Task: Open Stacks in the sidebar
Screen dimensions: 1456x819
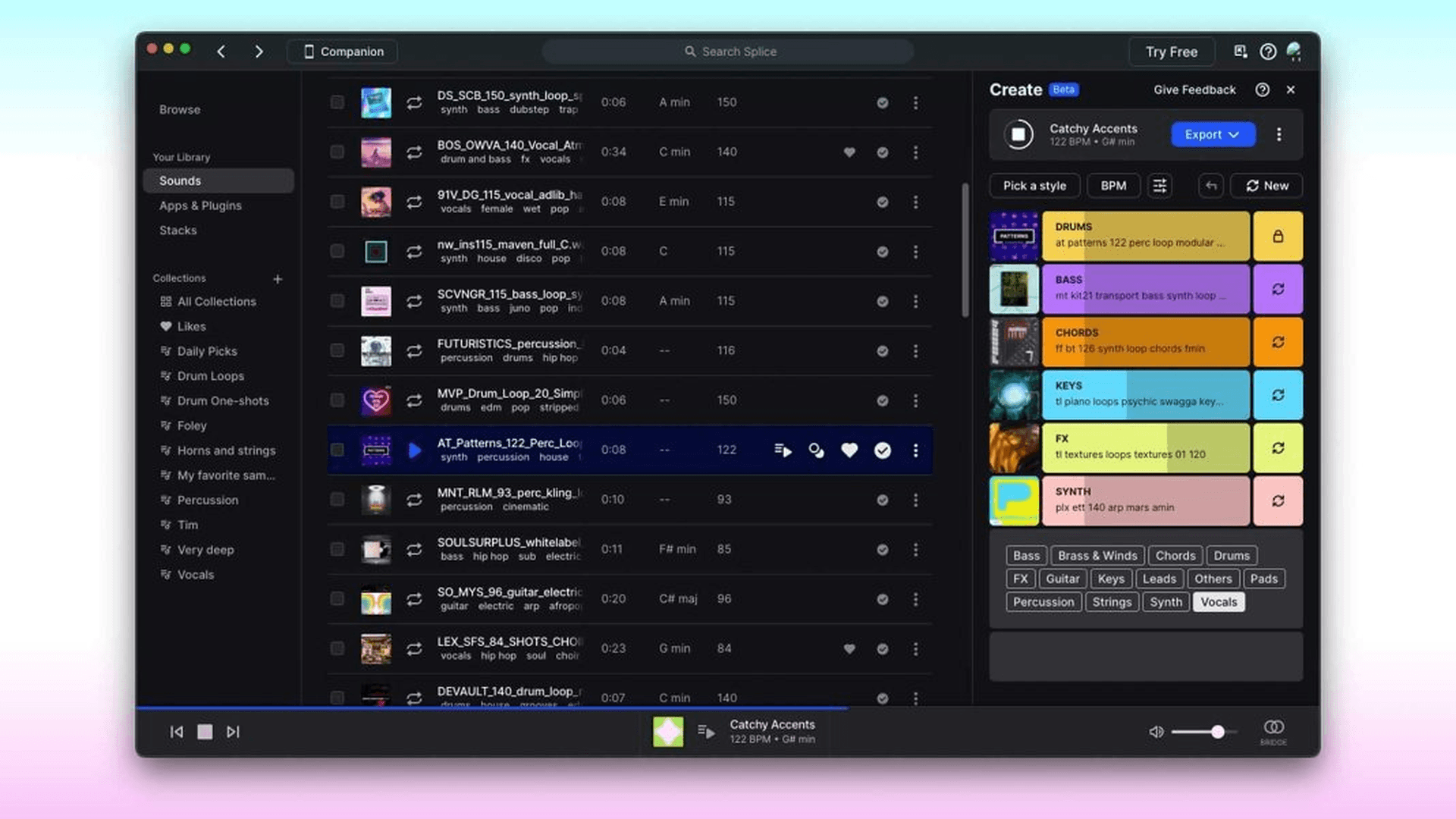Action: (x=177, y=231)
